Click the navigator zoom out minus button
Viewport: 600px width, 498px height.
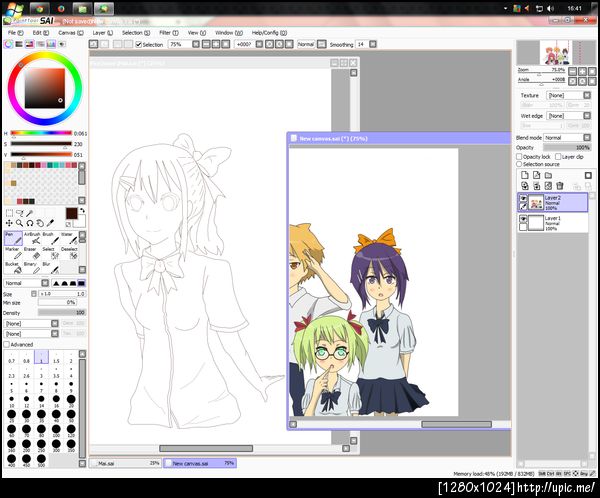572,71
